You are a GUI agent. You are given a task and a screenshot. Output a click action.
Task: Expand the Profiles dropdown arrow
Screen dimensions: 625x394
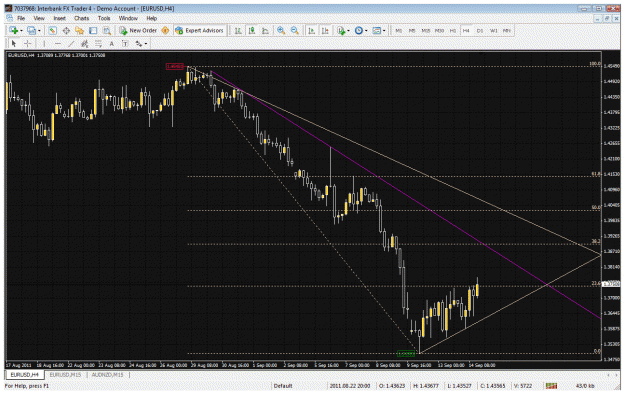coord(39,31)
